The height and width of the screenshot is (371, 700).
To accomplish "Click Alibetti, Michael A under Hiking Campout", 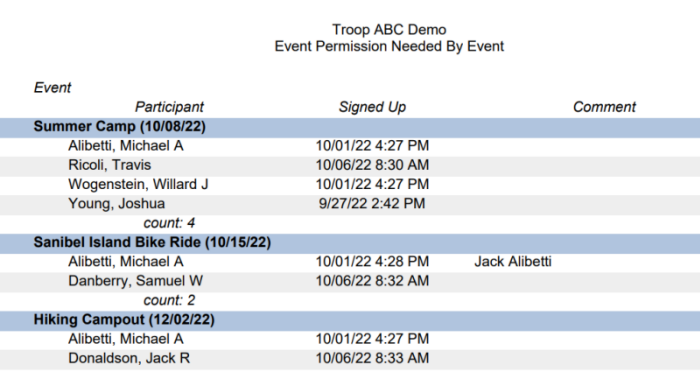I will tap(126, 339).
